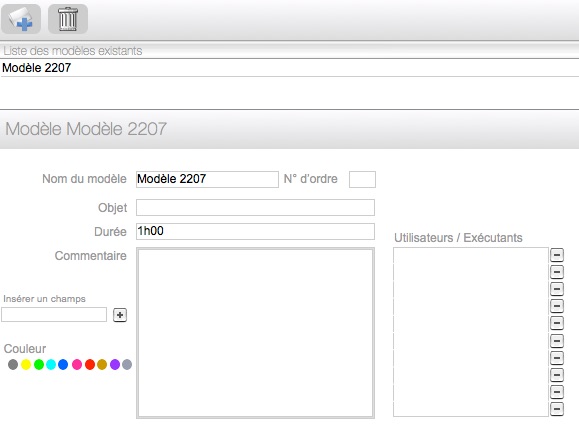The width and height of the screenshot is (579, 430).
Task: Select the dark blue color swatch
Action: 63,365
